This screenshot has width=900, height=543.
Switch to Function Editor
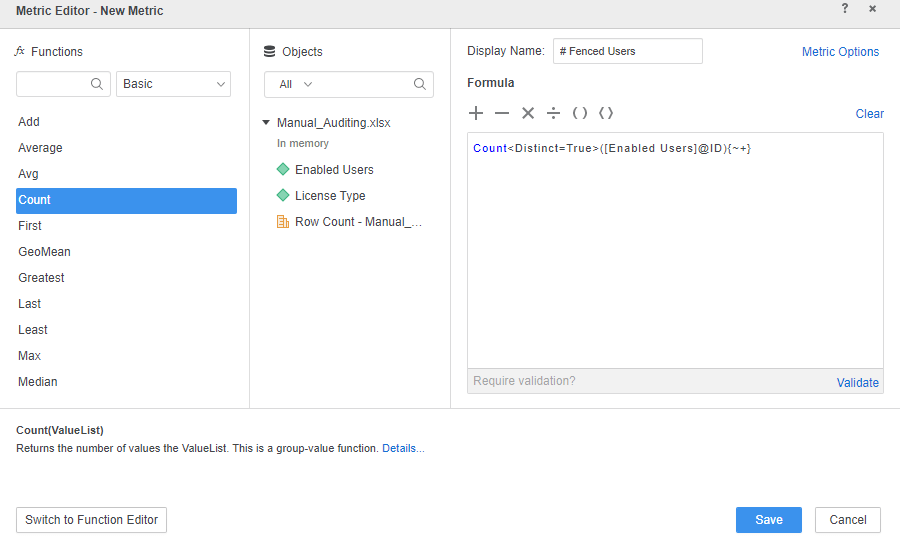point(91,520)
